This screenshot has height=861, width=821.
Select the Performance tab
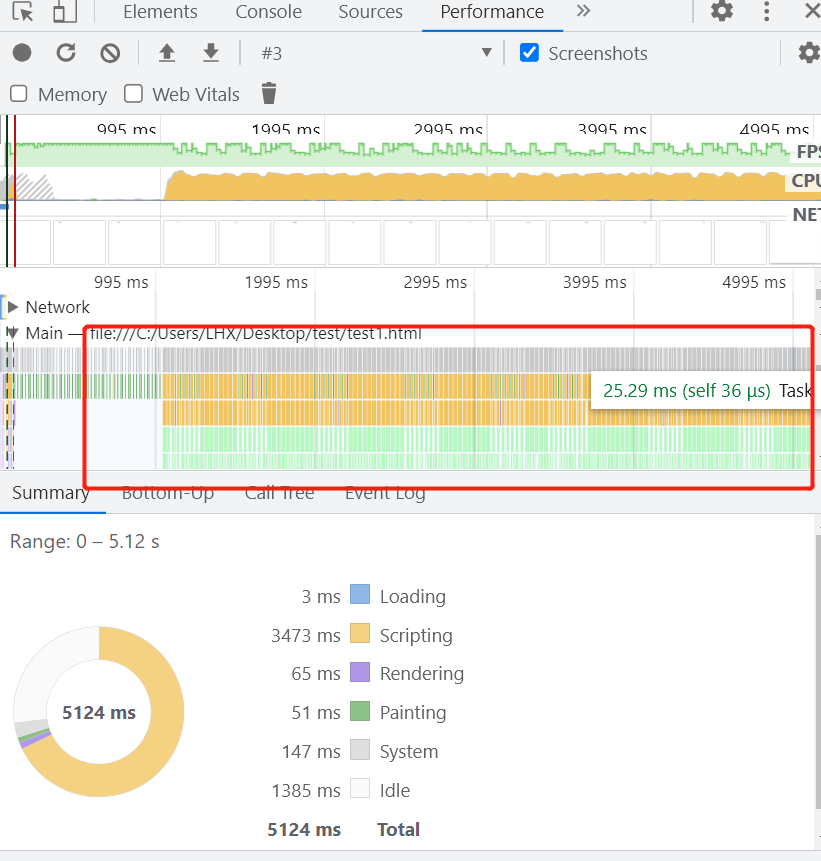(x=492, y=12)
